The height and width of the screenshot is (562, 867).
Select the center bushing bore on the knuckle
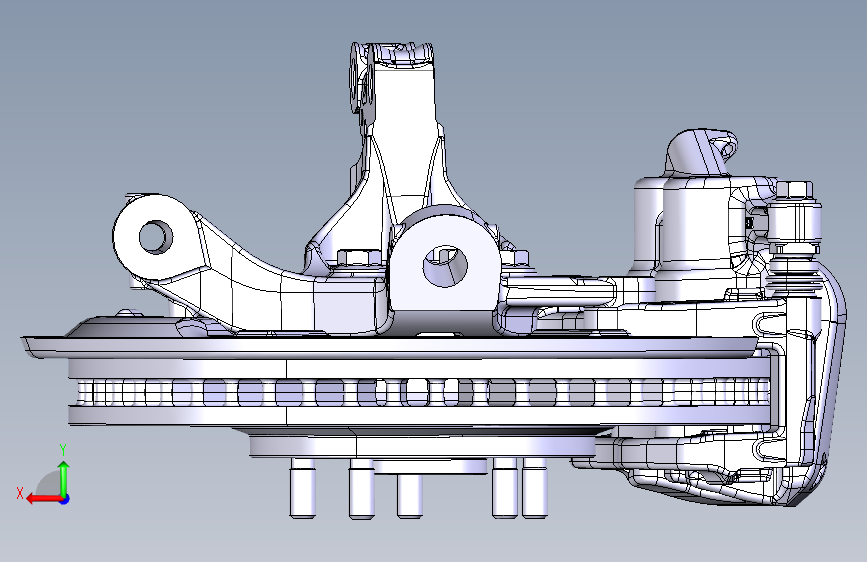[445, 266]
